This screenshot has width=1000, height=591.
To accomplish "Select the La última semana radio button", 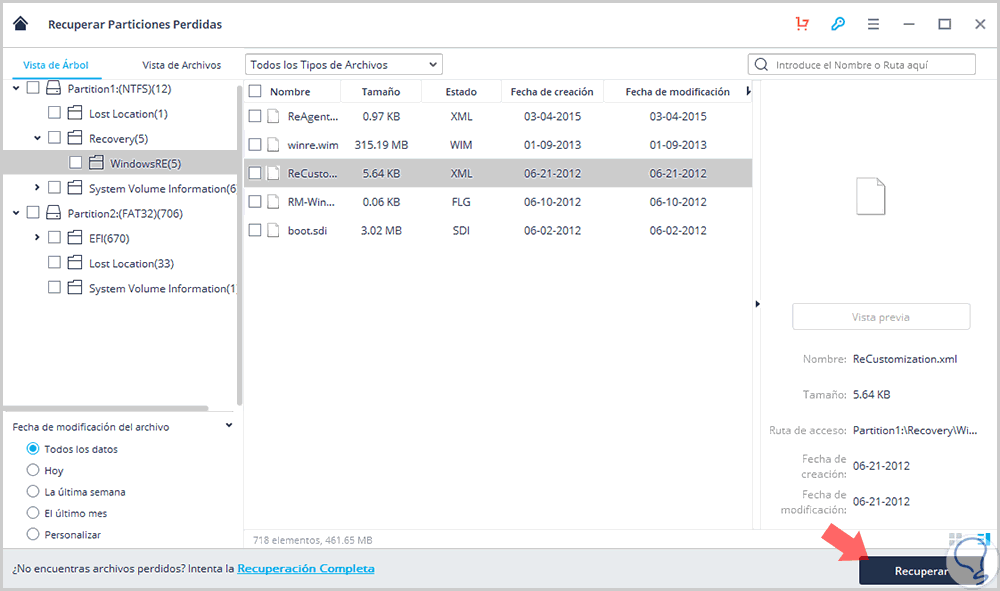I will [x=33, y=492].
